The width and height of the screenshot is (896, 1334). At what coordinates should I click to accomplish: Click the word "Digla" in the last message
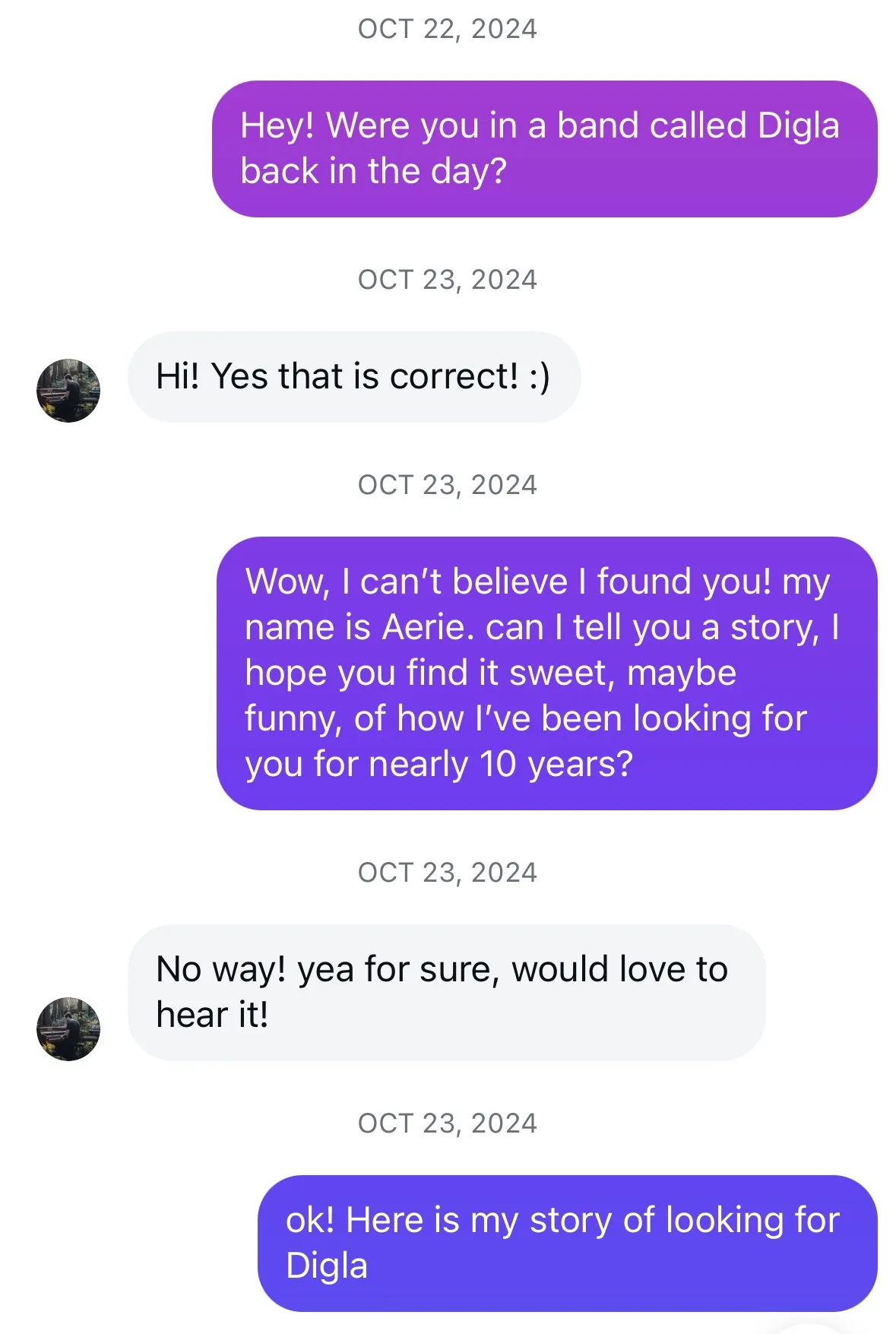pyautogui.click(x=327, y=1266)
